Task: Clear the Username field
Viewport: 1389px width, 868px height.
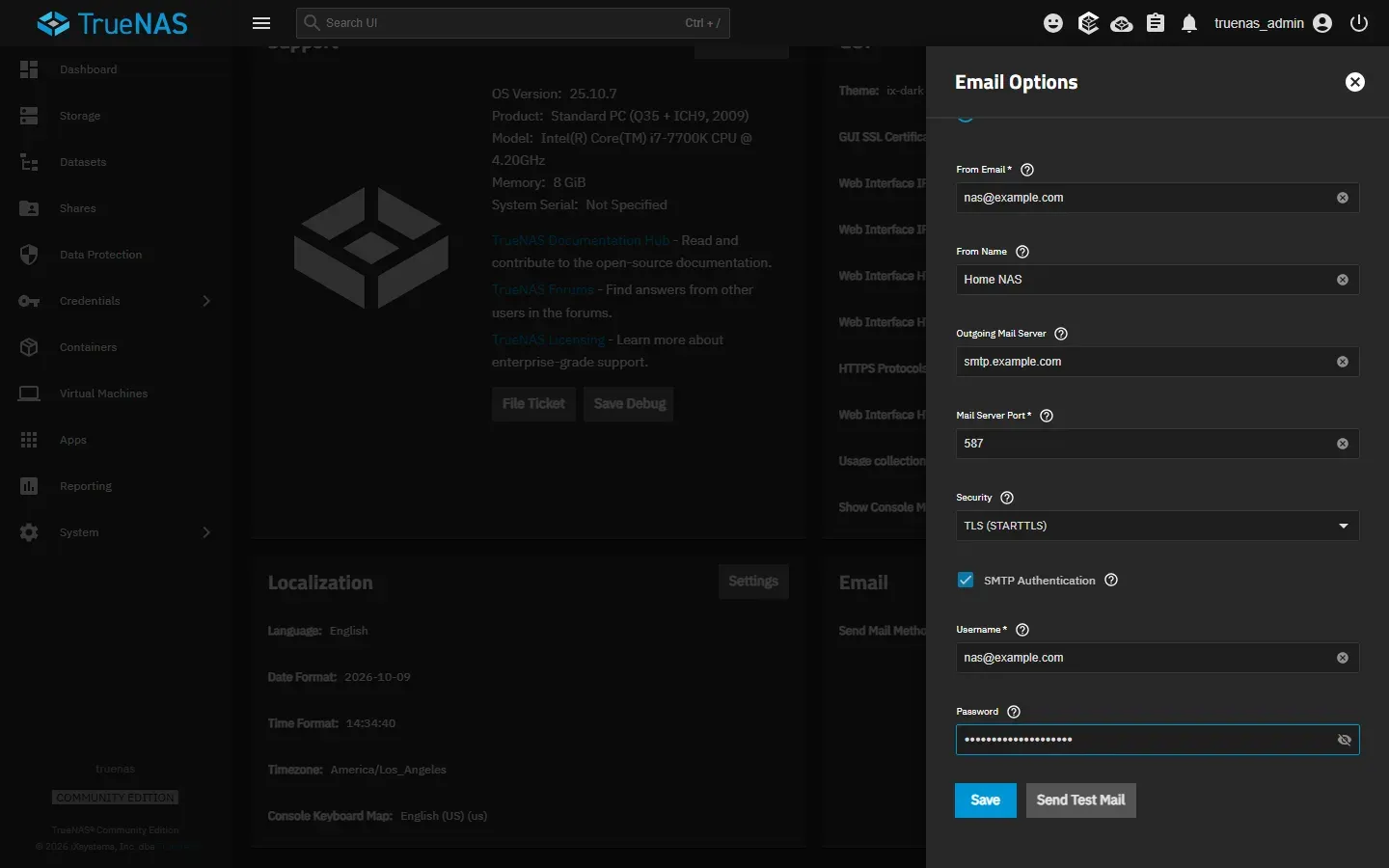Action: [1343, 658]
